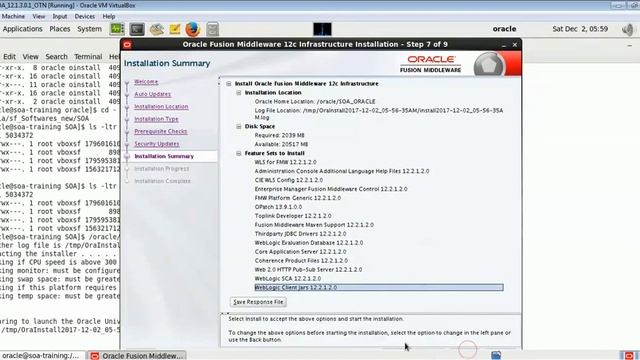Select FMW Platform Generic 12.2.1.2.0 row
This screenshot has width=640, height=360.
[298, 198]
